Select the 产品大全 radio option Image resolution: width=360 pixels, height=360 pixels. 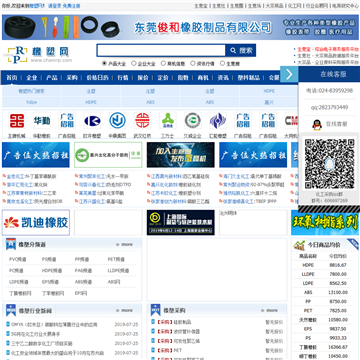click(x=104, y=63)
